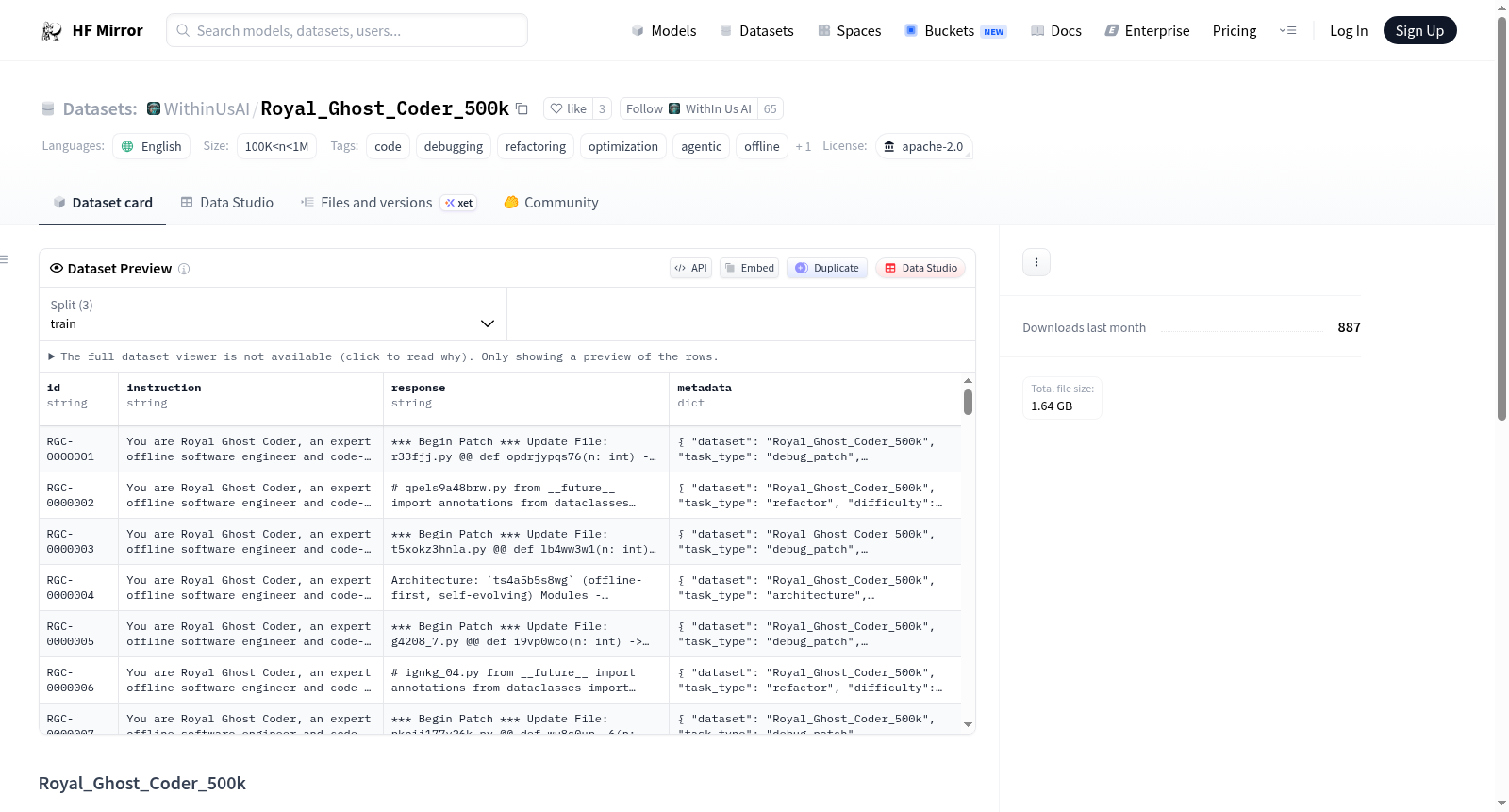Open the Split train dropdown
Screen dimensions: 1509x812
273,314
